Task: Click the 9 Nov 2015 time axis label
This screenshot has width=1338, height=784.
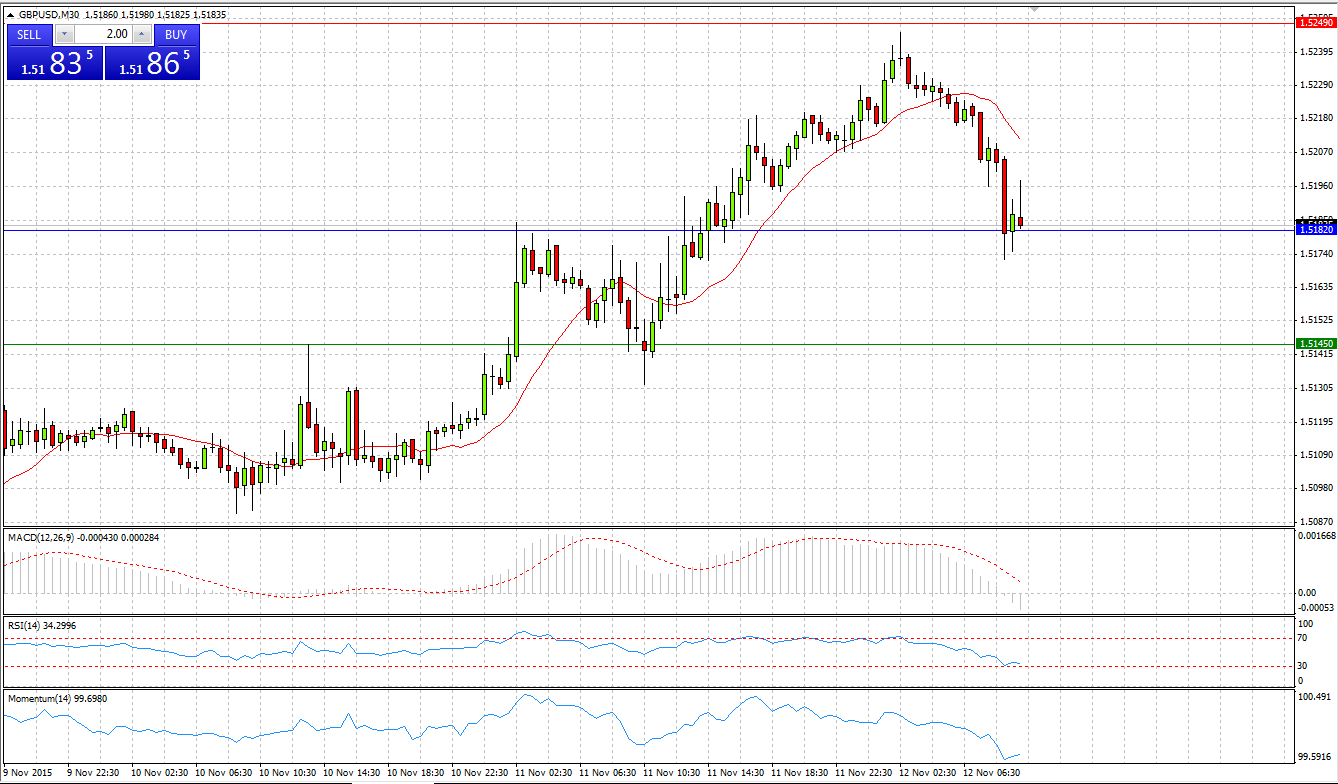Action: point(28,772)
